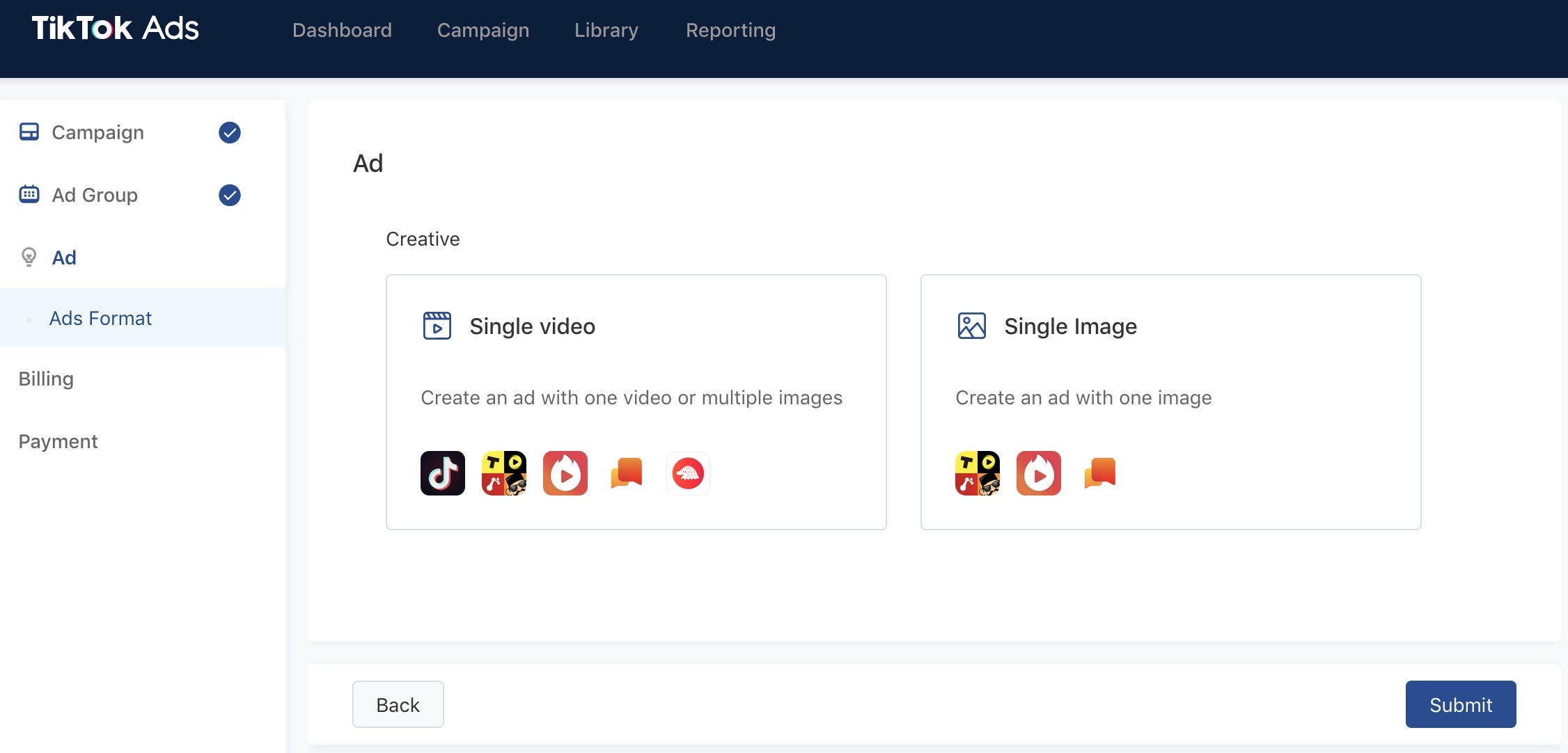The height and width of the screenshot is (753, 1568).
Task: Open the Ads Format sub-item
Action: pyautogui.click(x=143, y=317)
